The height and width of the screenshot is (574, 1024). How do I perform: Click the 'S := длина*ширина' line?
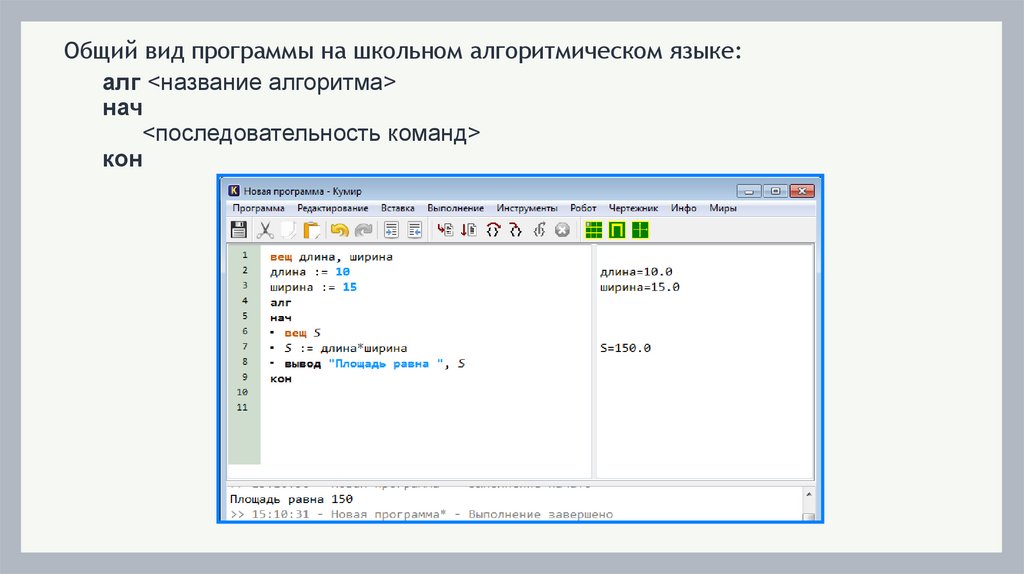(x=345, y=348)
